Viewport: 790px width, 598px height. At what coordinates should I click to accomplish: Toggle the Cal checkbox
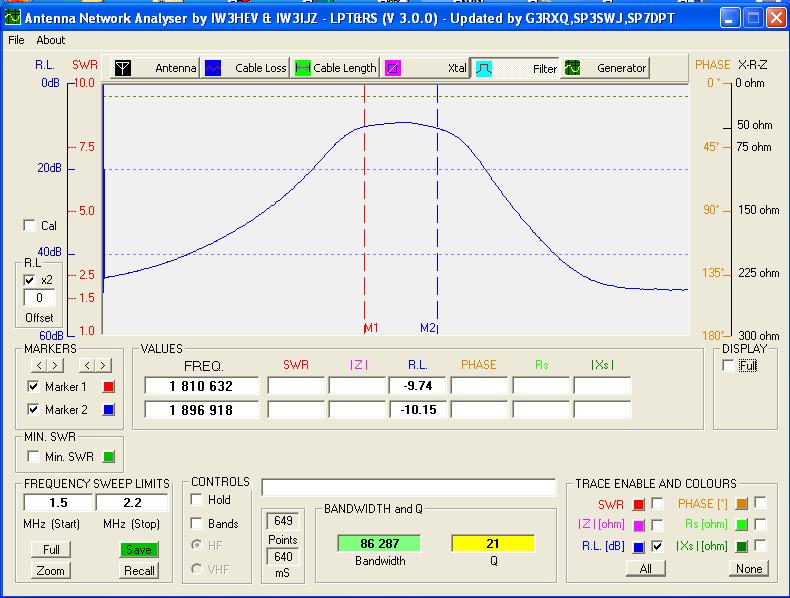[29, 226]
